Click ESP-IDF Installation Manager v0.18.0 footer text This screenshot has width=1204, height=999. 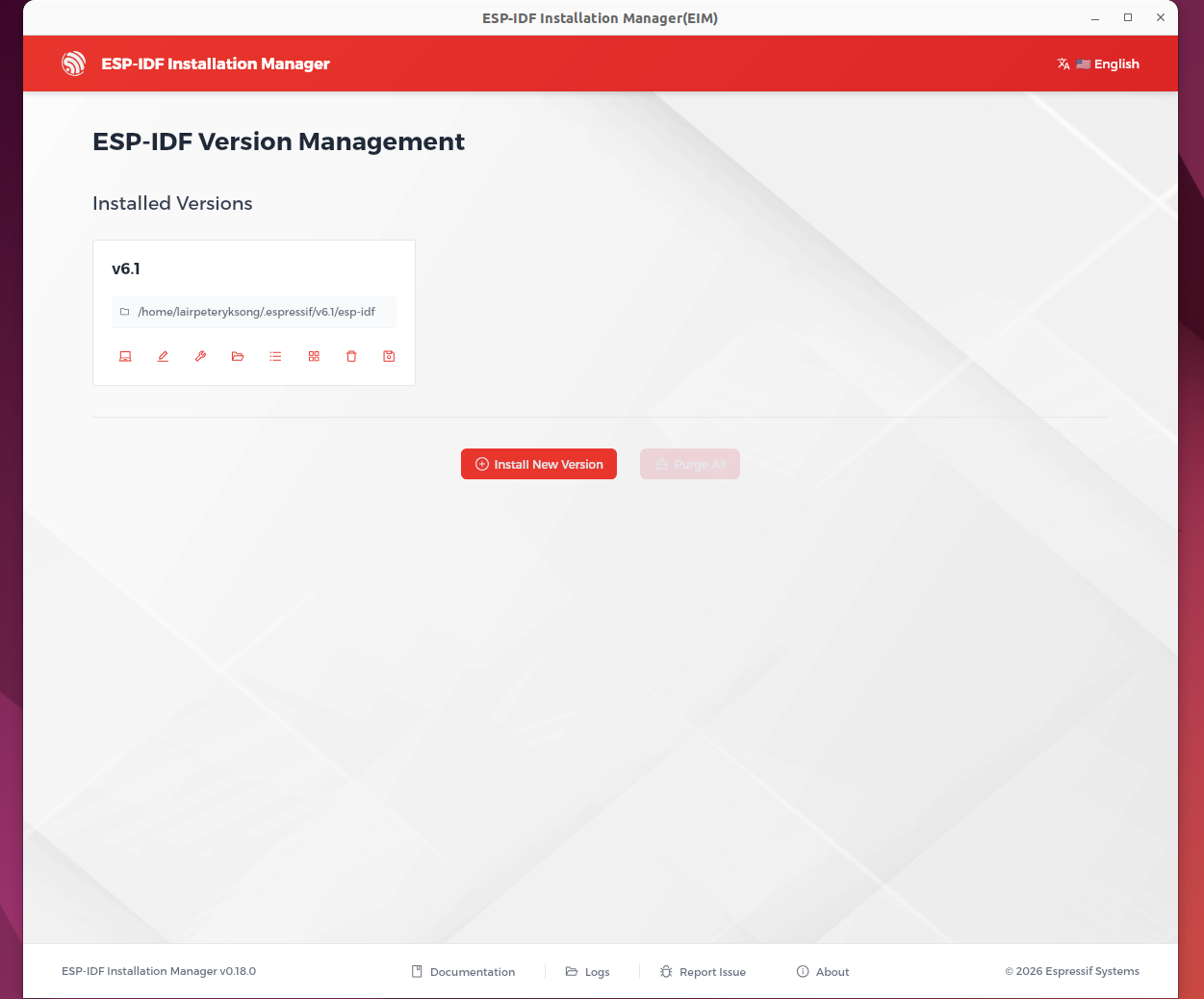159,971
